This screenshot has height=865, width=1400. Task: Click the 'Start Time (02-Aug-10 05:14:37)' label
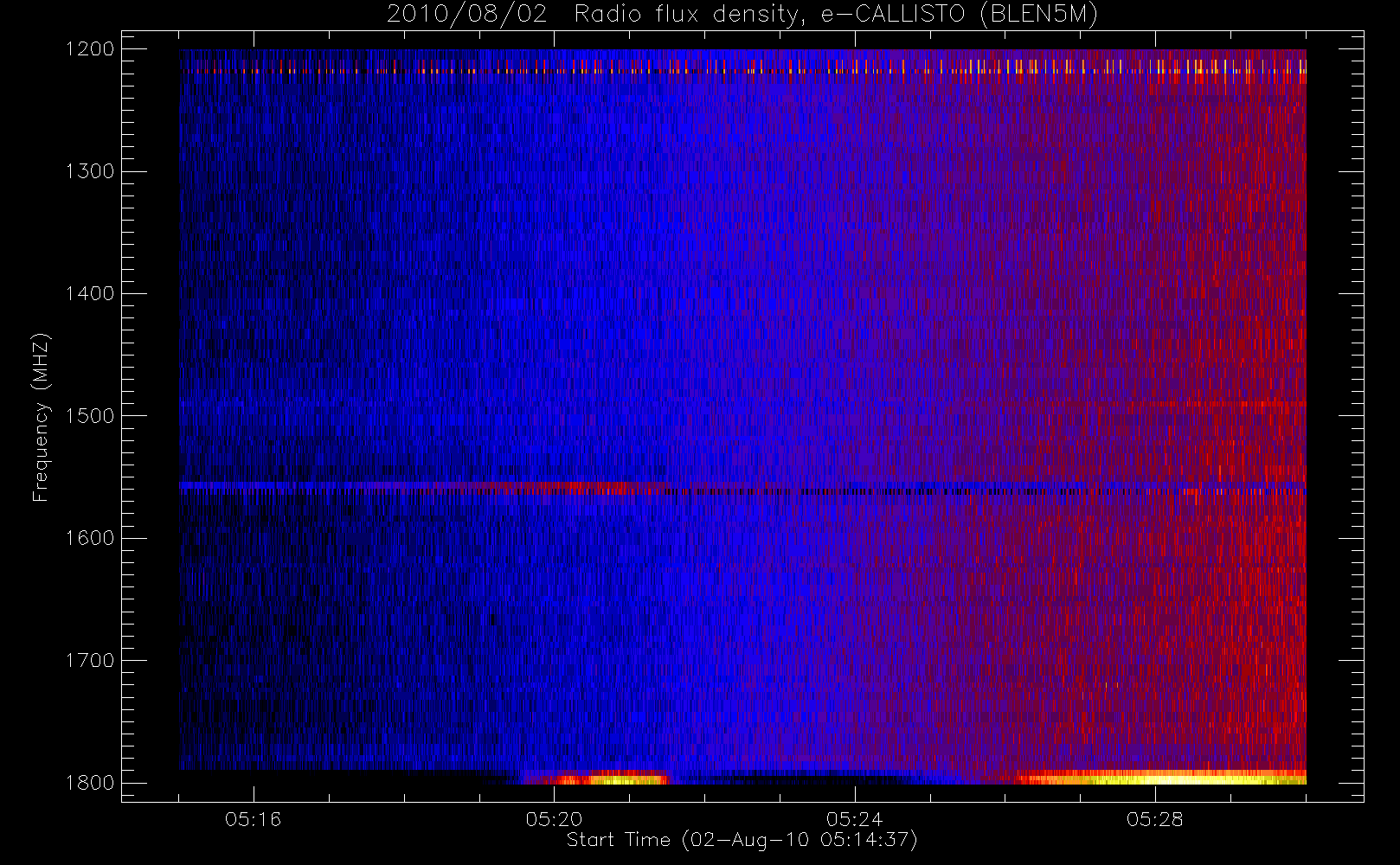742,840
